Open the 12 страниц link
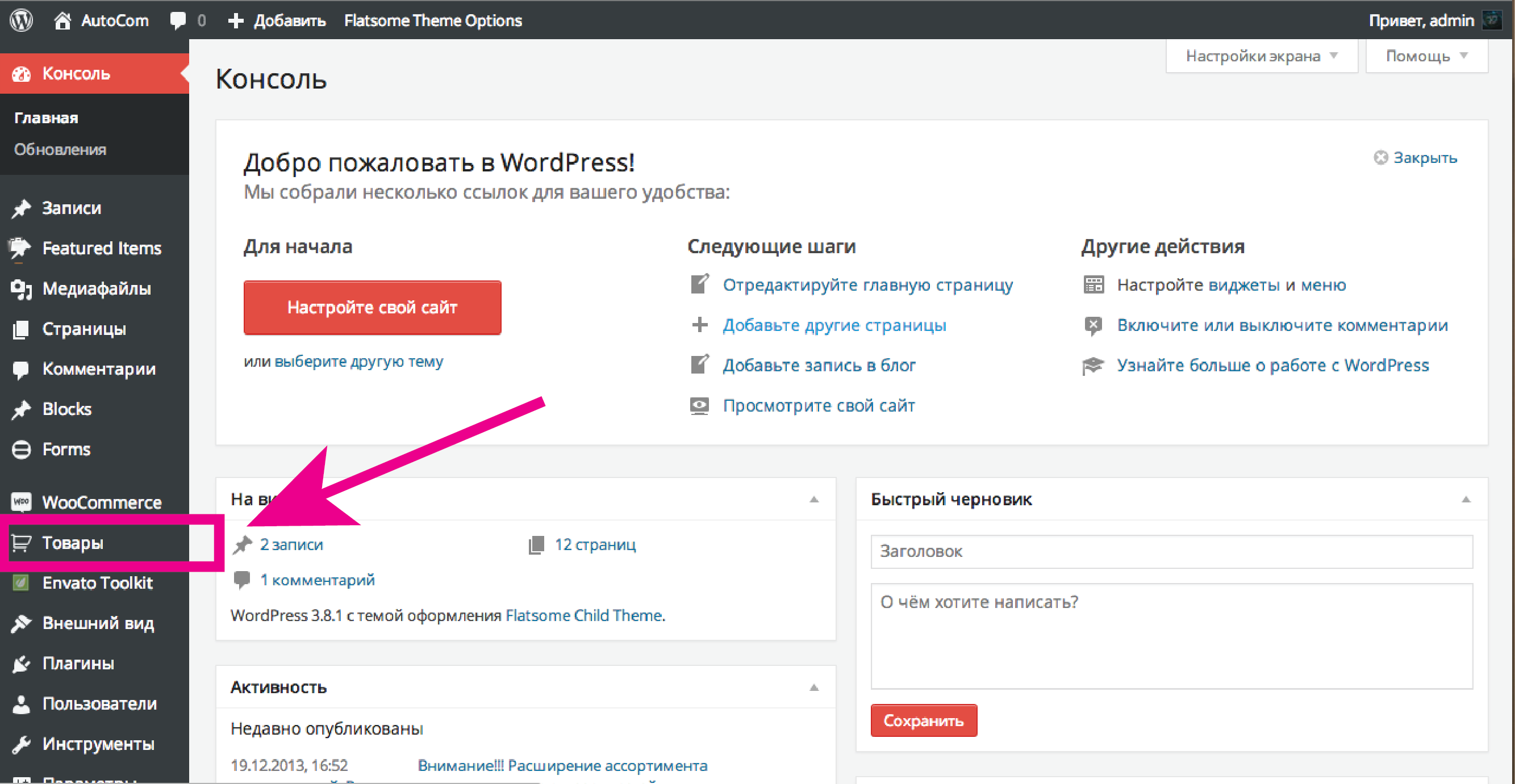The width and height of the screenshot is (1515, 784). coord(595,545)
